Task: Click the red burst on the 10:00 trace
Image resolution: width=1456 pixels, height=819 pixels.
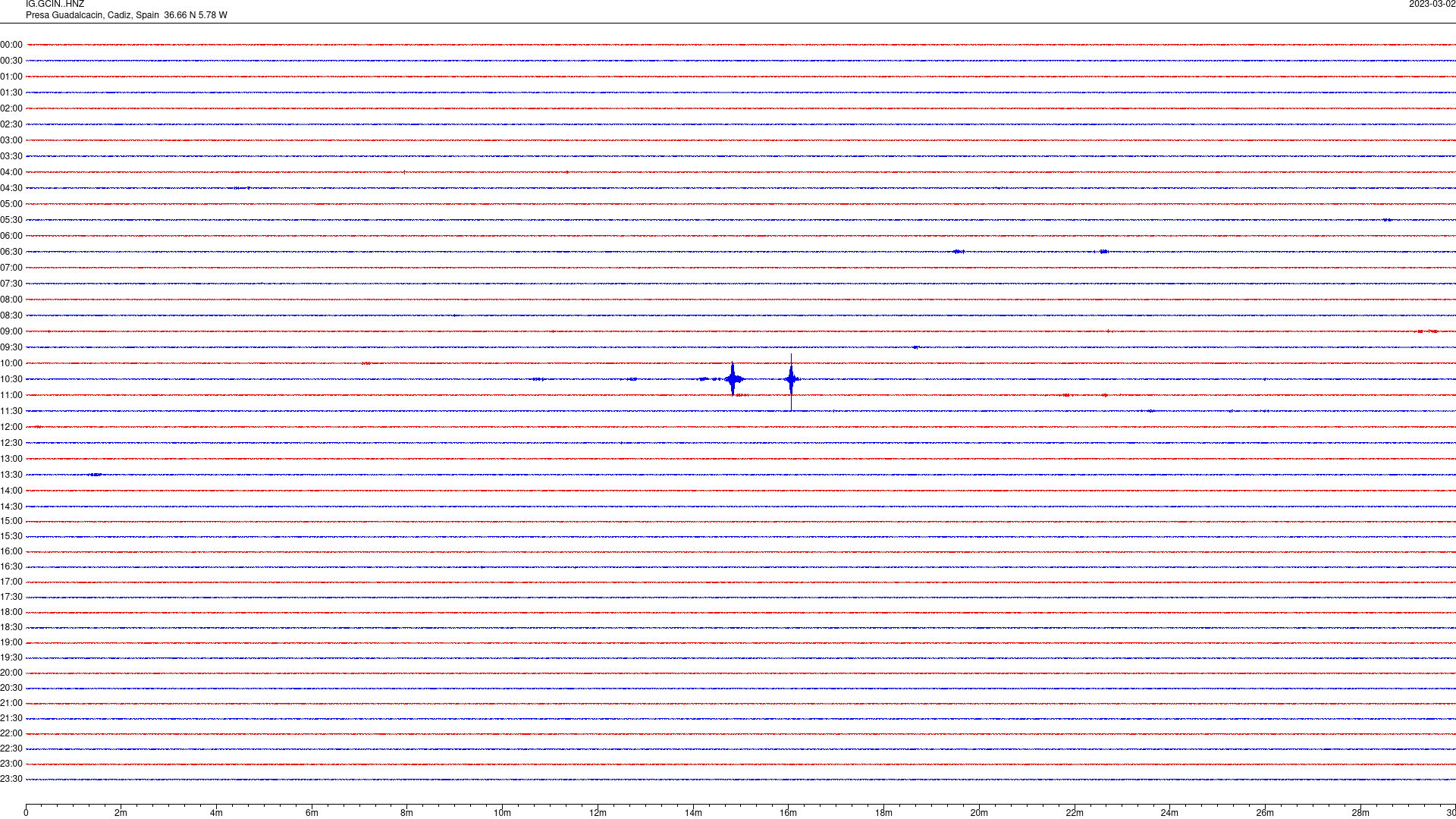Action: 366,363
